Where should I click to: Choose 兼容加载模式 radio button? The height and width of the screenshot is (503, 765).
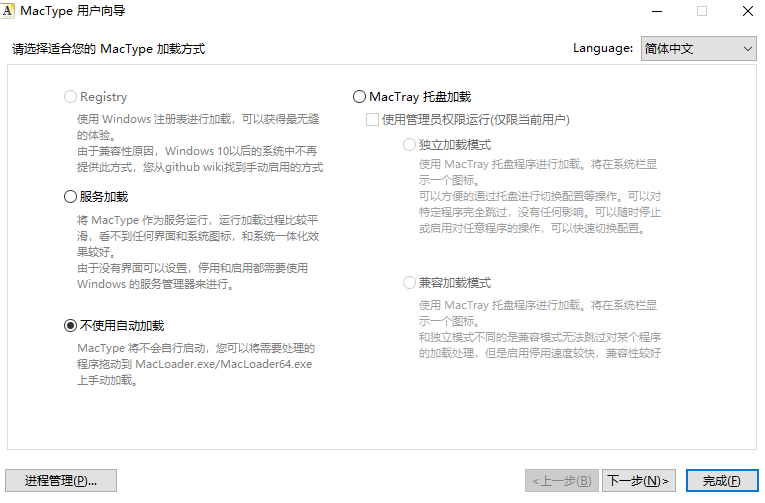click(x=409, y=282)
